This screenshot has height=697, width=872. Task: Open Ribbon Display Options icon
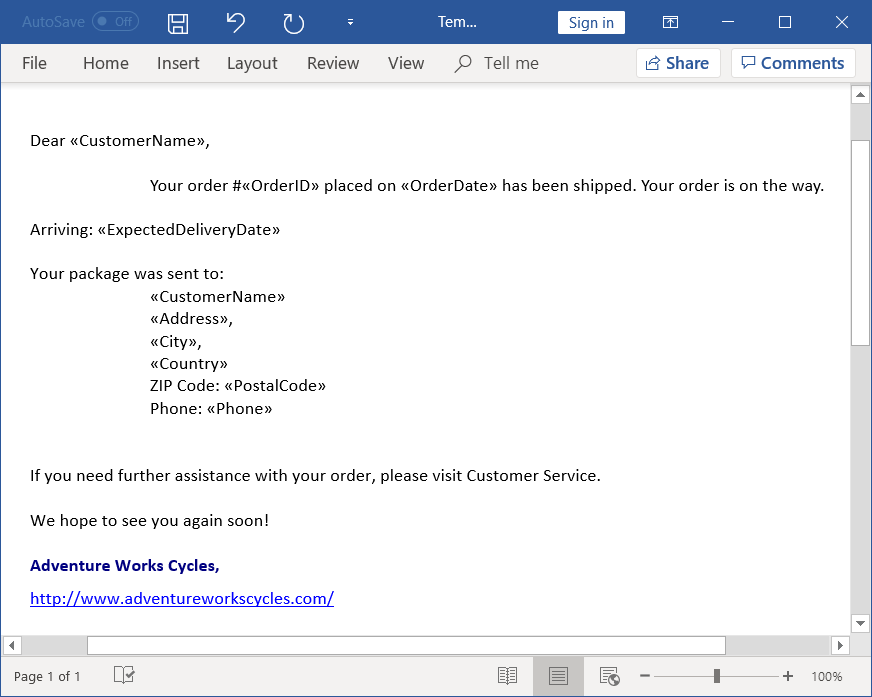point(671,22)
